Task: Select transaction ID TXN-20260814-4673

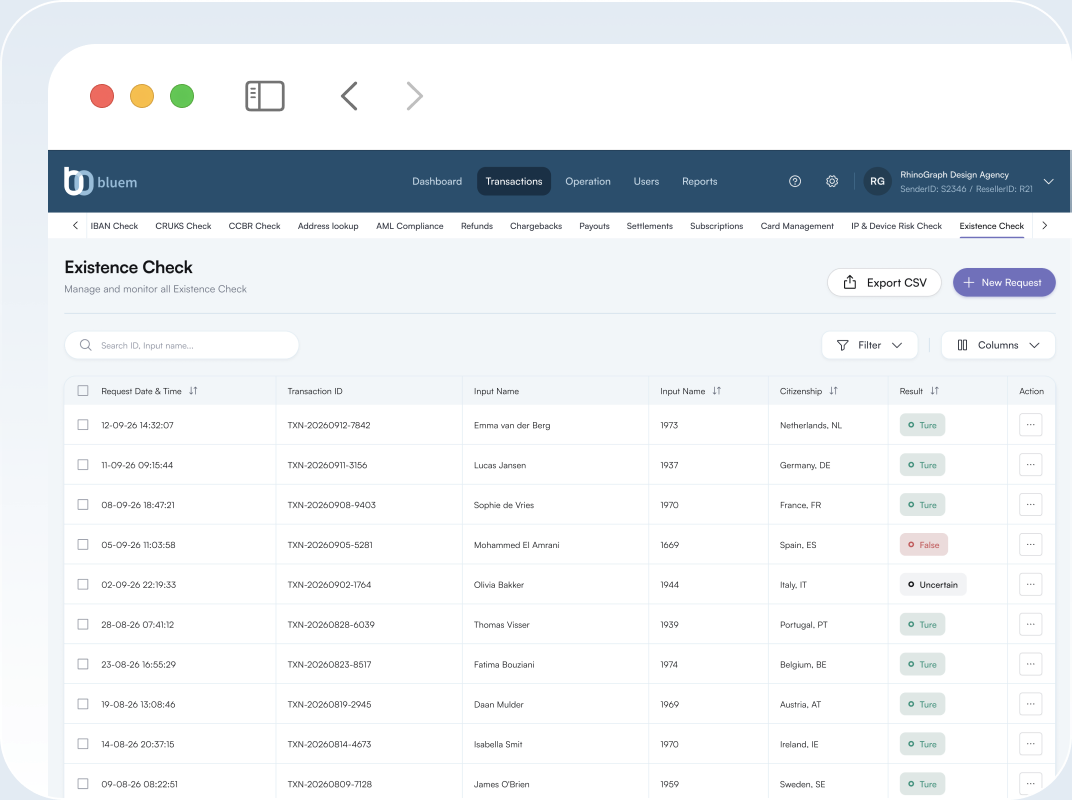Action: pyautogui.click(x=330, y=744)
